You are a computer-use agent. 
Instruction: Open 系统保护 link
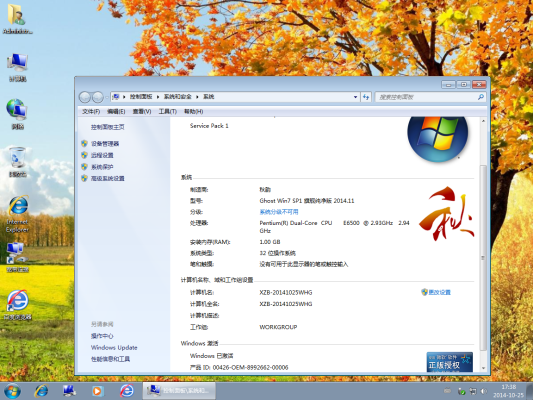tap(102, 167)
